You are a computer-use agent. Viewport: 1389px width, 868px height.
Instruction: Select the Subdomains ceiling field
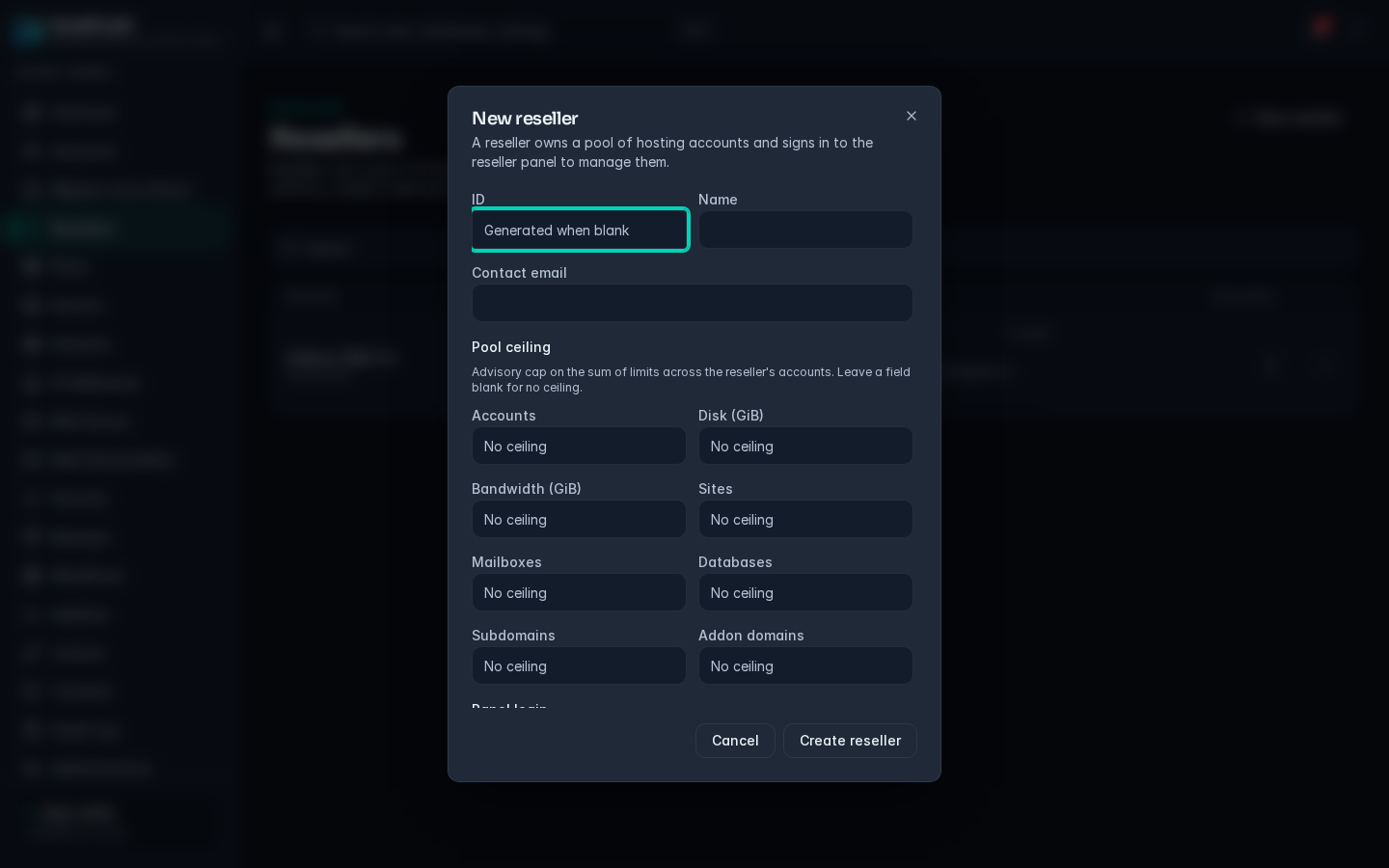pyautogui.click(x=579, y=665)
